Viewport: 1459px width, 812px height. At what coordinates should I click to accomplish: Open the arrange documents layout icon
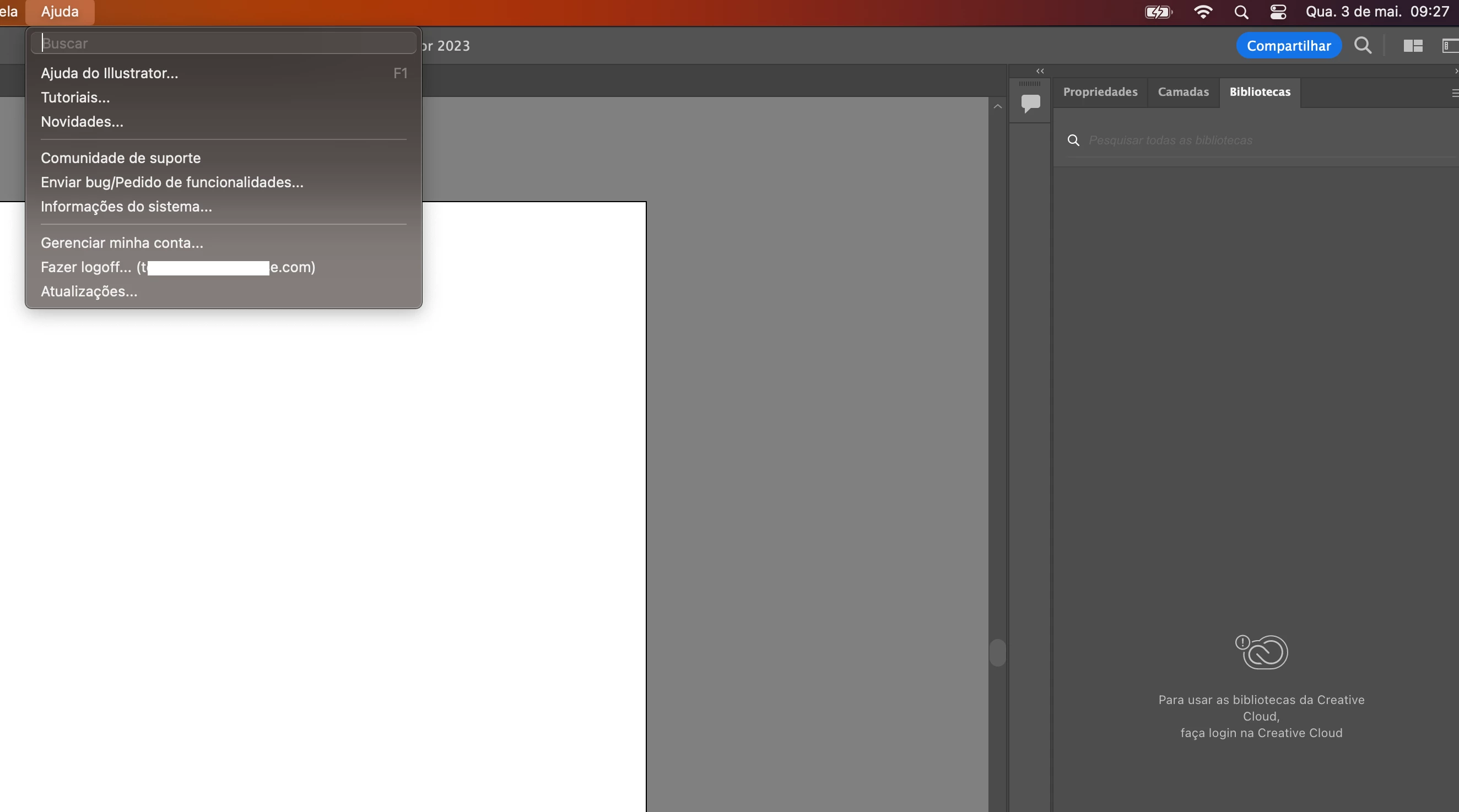pyautogui.click(x=1413, y=46)
